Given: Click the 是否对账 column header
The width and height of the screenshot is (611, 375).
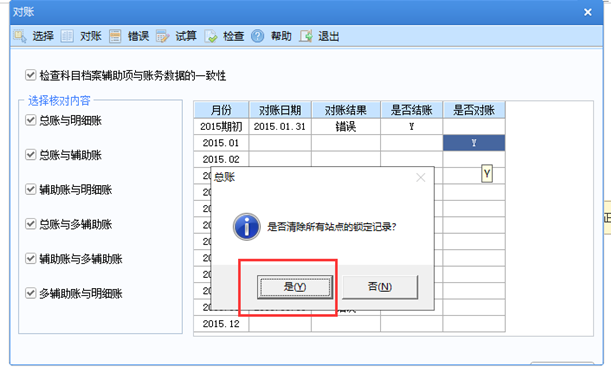Looking at the screenshot, I should click(x=474, y=110).
